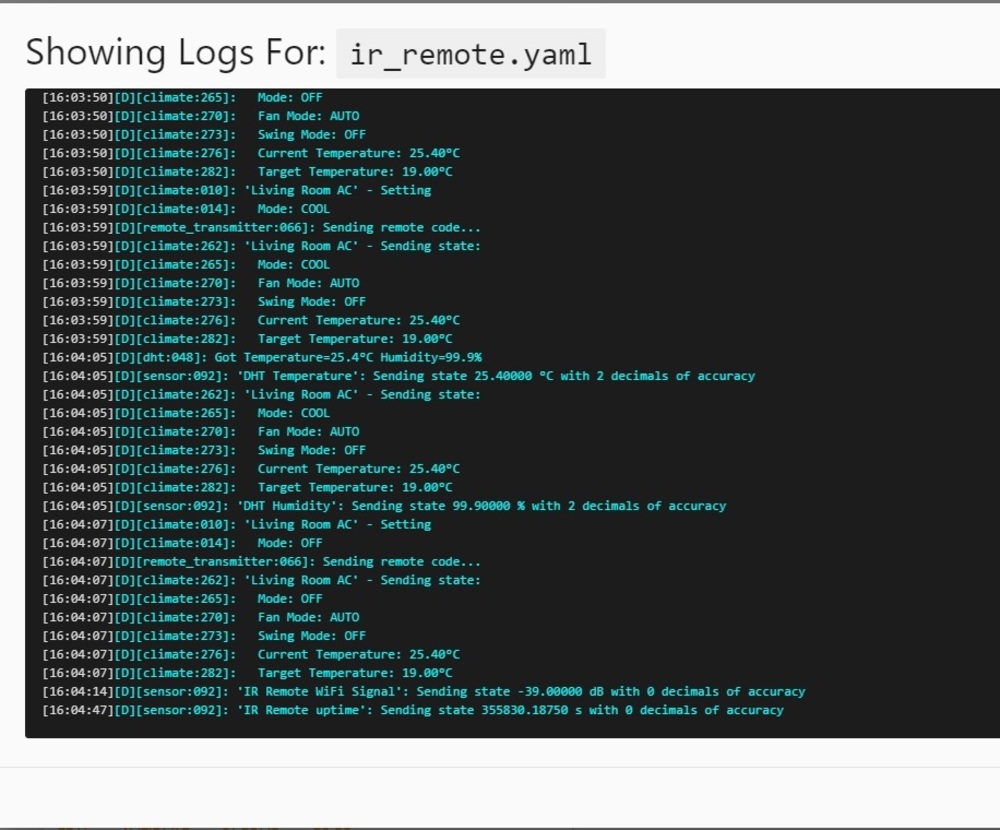Image resolution: width=1000 pixels, height=830 pixels.
Task: Click 16:04:07 'Living Room AC' Sending state line
Action: point(261,580)
